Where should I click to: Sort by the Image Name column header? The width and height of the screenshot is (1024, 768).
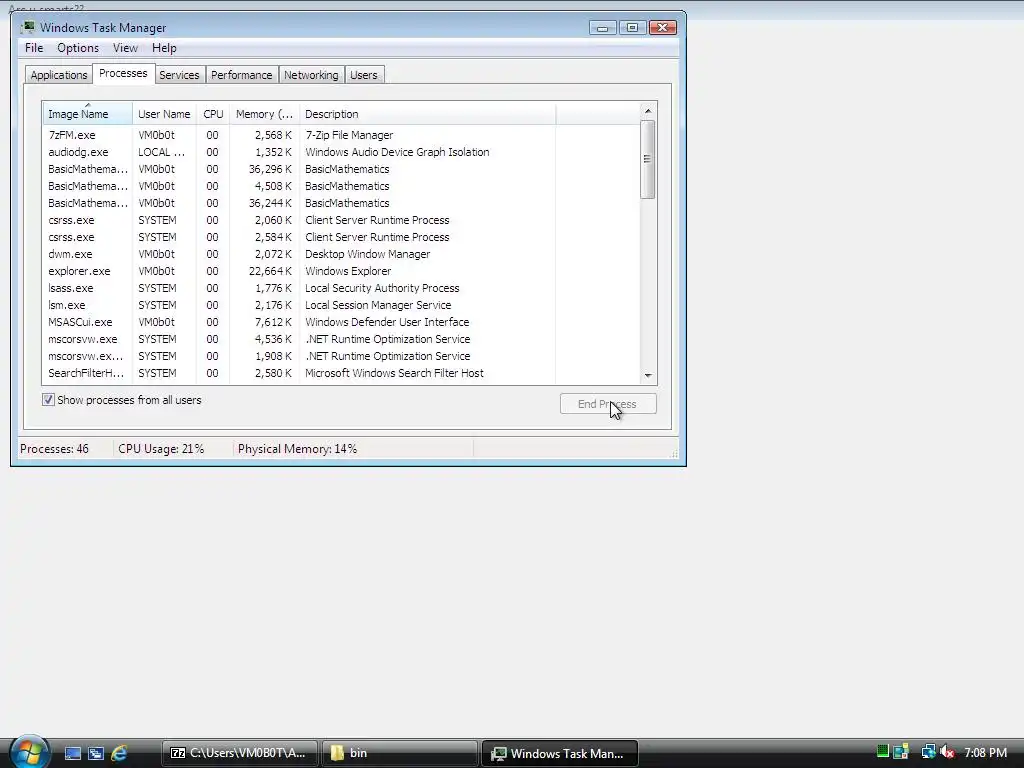pos(88,114)
